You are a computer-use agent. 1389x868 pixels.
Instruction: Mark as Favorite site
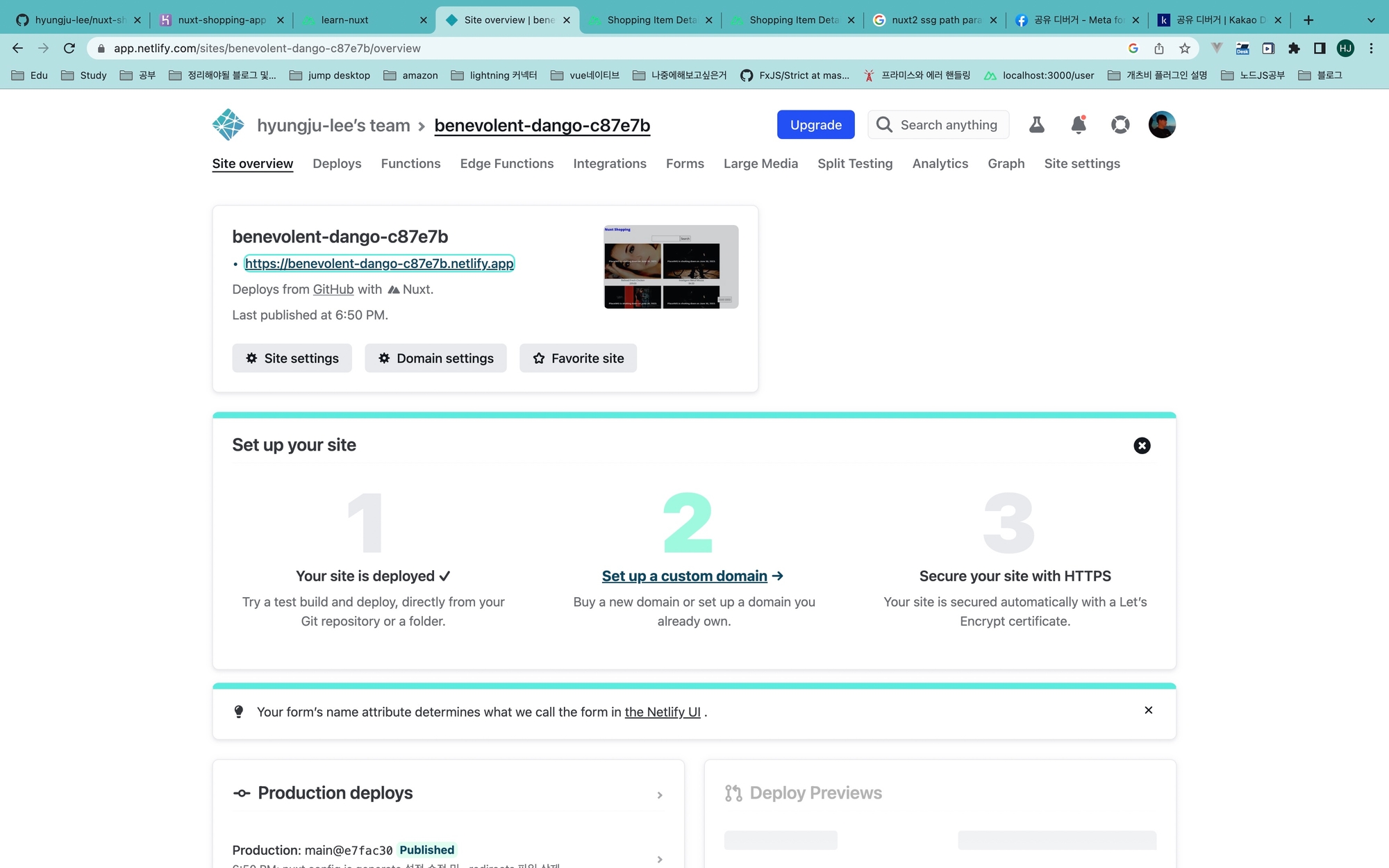[578, 358]
